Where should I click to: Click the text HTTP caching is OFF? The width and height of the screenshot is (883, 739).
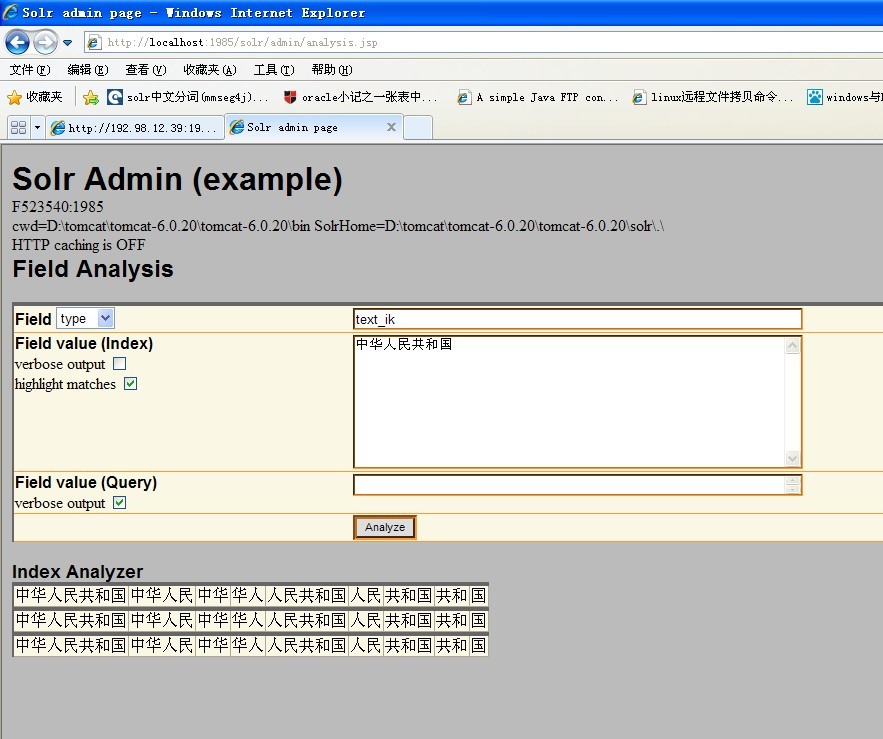point(79,245)
